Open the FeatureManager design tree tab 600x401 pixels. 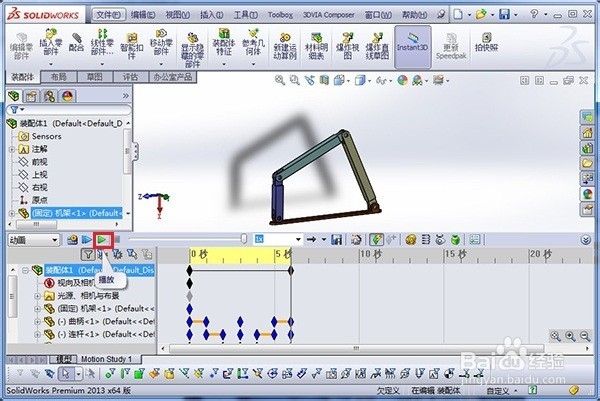point(14,96)
